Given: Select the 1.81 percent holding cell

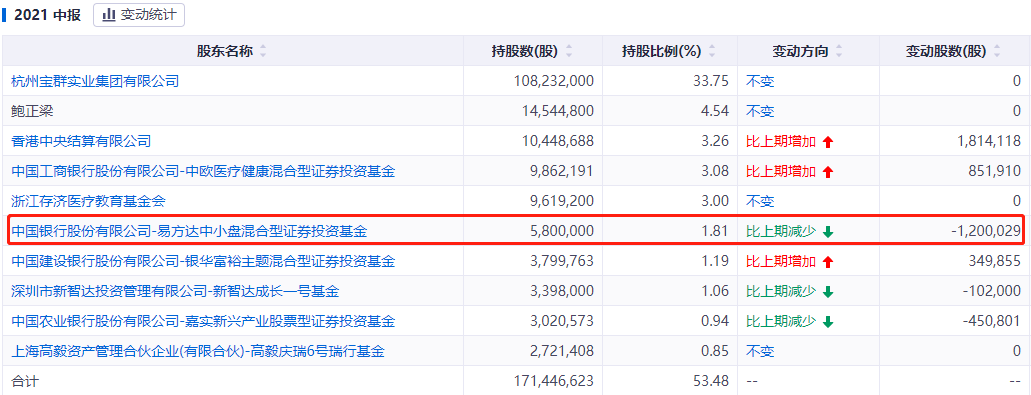Looking at the screenshot, I should 716,231.
